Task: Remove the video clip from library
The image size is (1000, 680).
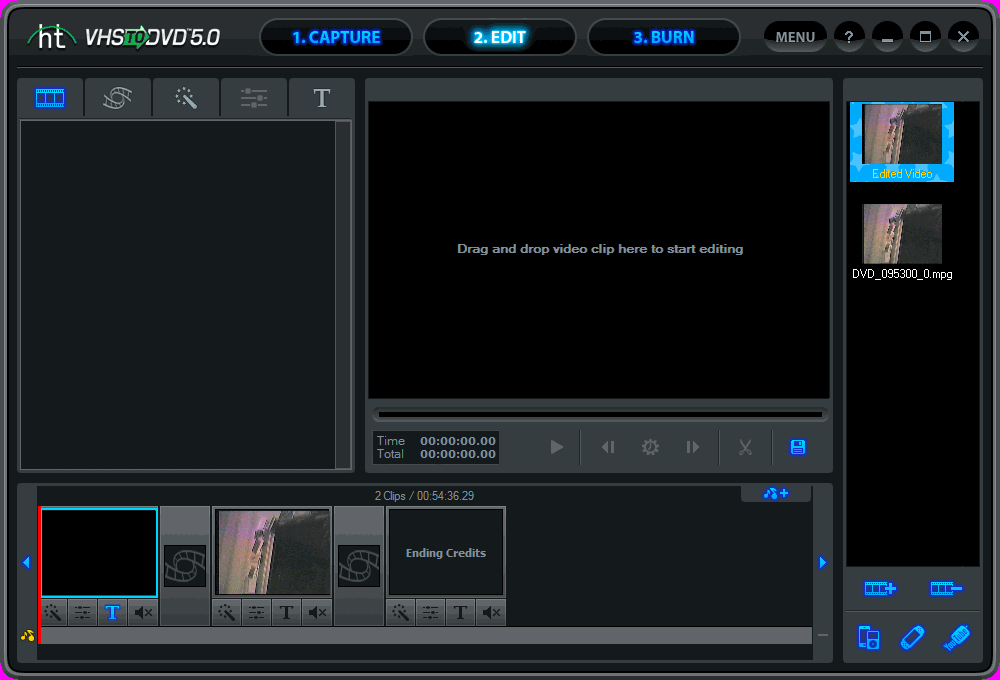Action: tap(946, 588)
